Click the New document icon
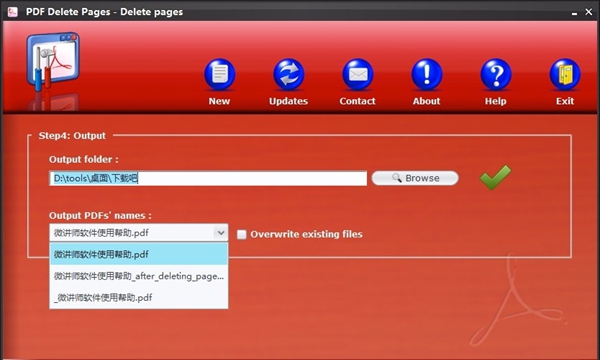This screenshot has height=360, width=600. 220,74
